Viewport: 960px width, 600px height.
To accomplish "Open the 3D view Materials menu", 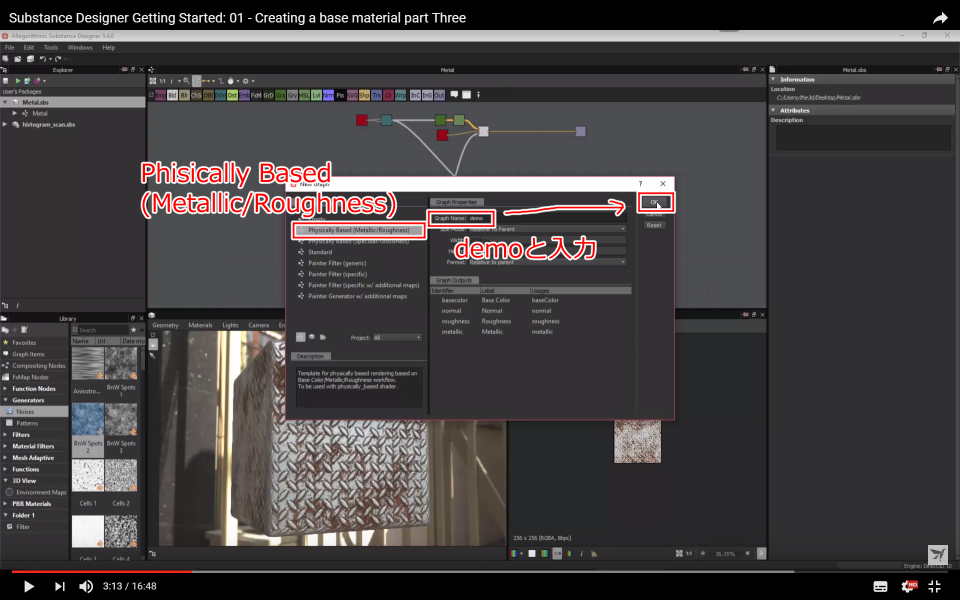I will (200, 325).
